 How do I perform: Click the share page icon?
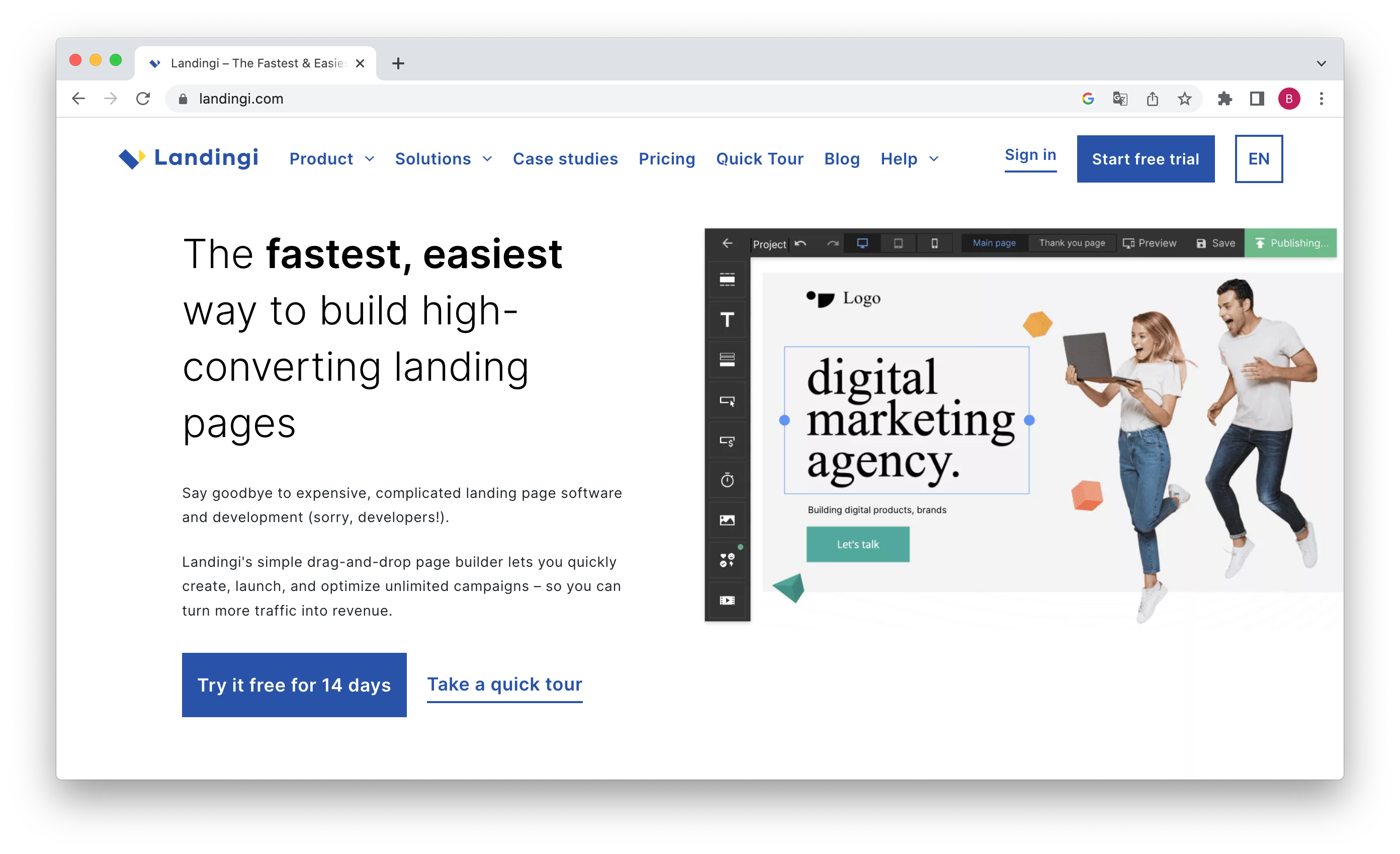click(x=1152, y=99)
